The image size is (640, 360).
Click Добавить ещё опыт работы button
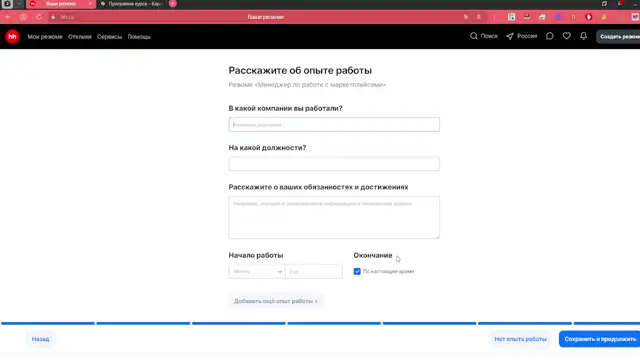tap(276, 301)
